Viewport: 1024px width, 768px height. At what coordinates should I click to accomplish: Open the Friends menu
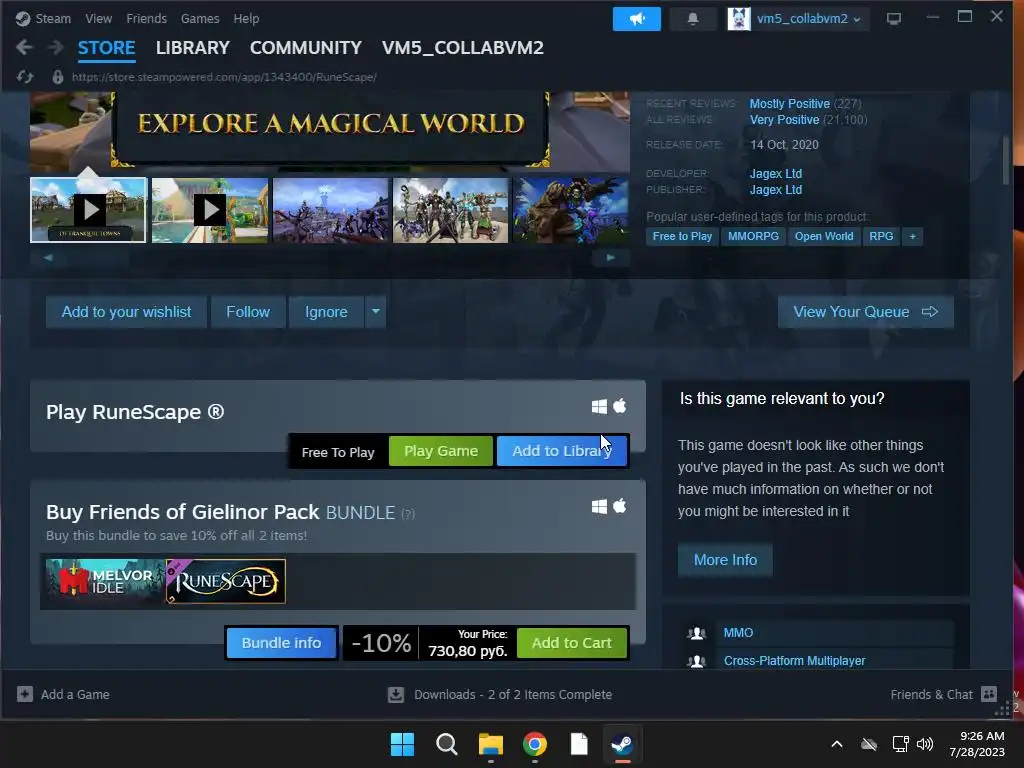(146, 18)
